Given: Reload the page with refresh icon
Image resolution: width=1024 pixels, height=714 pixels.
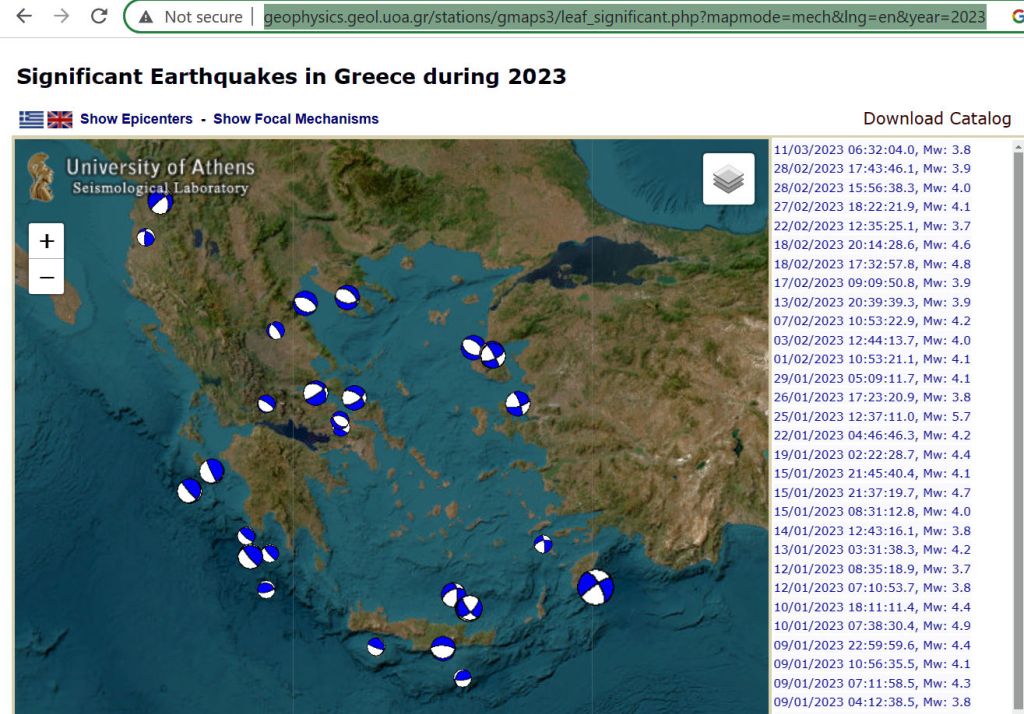Looking at the screenshot, I should pos(99,16).
